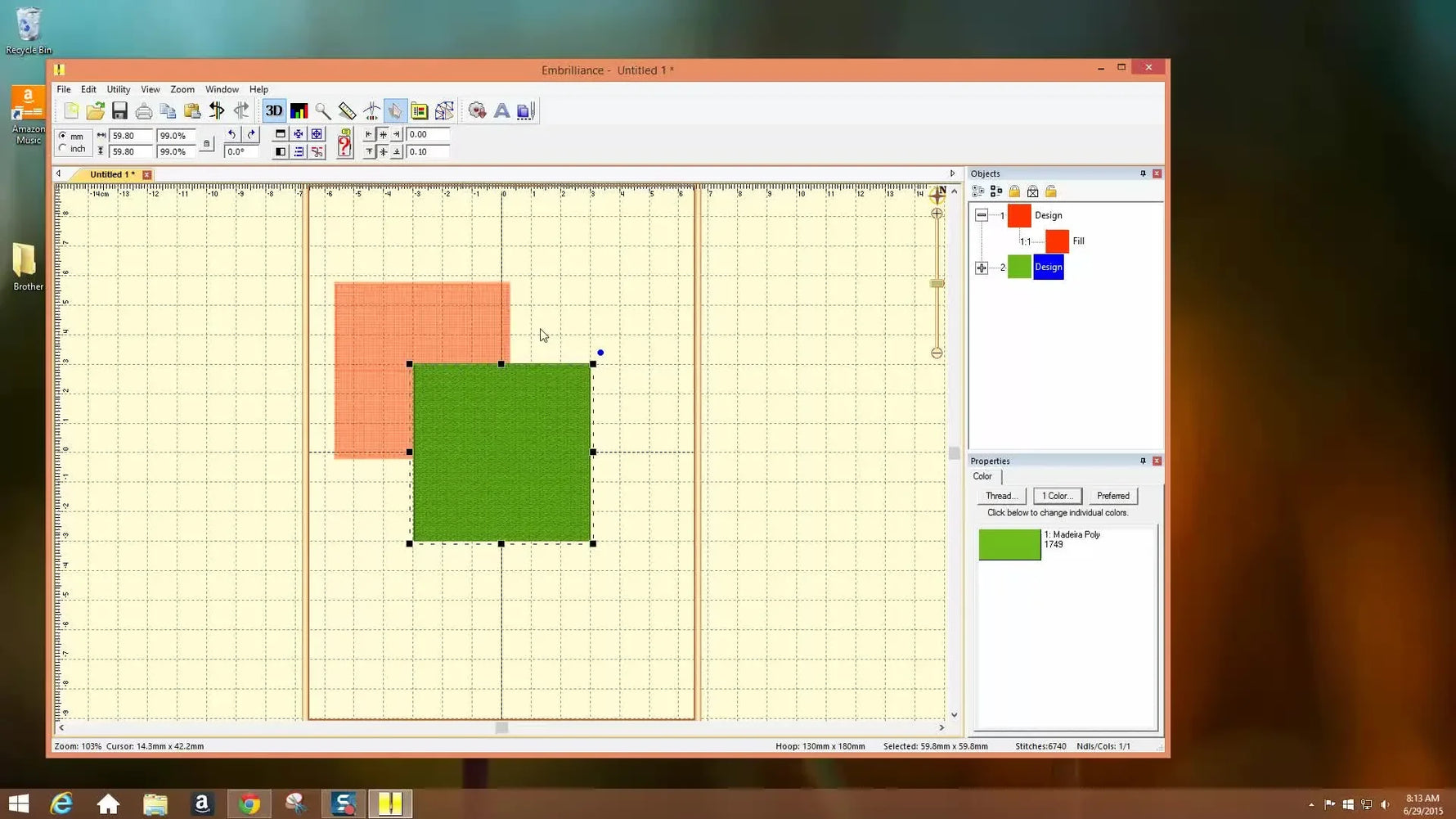Image resolution: width=1456 pixels, height=819 pixels.
Task: Click the stitch points mesh tool
Action: click(x=444, y=110)
